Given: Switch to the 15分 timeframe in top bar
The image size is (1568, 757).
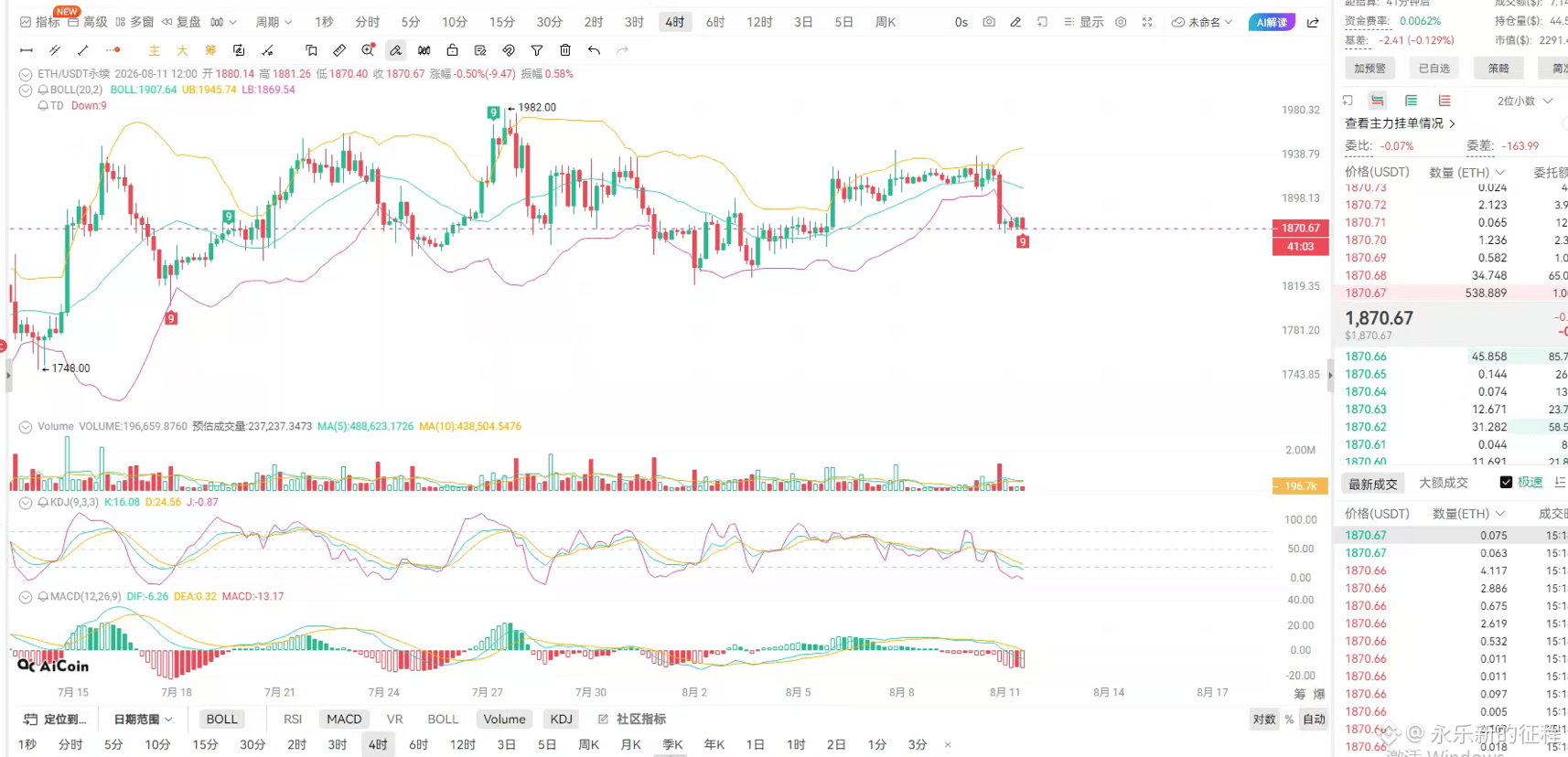Looking at the screenshot, I should click(501, 22).
